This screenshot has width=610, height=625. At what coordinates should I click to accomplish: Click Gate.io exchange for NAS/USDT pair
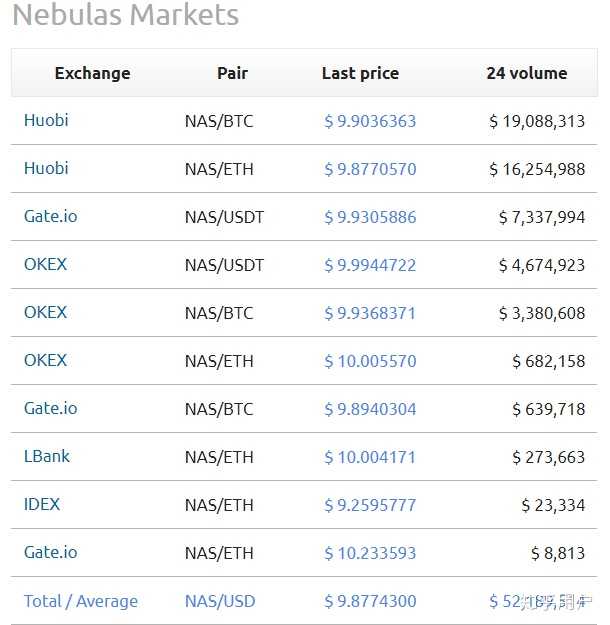(x=51, y=216)
